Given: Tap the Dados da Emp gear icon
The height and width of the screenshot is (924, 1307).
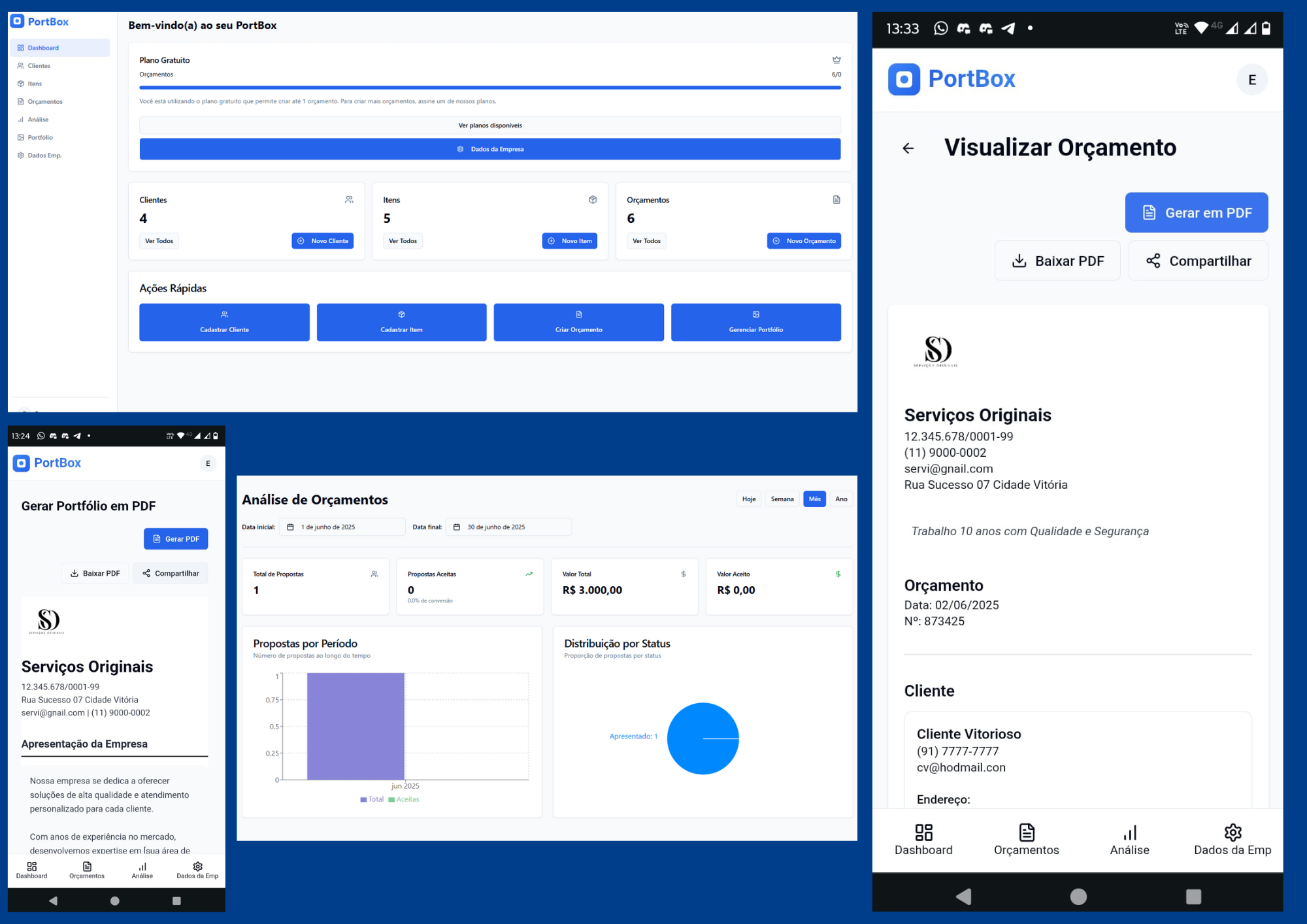Looking at the screenshot, I should [x=1233, y=833].
